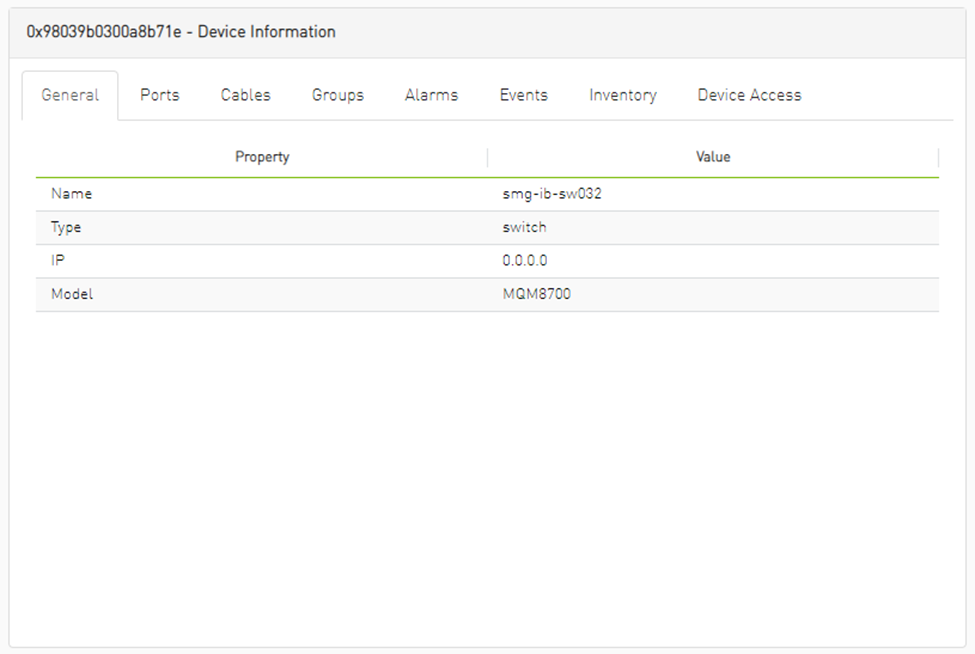Image resolution: width=975 pixels, height=654 pixels.
Task: Click the switch type value
Action: click(525, 227)
